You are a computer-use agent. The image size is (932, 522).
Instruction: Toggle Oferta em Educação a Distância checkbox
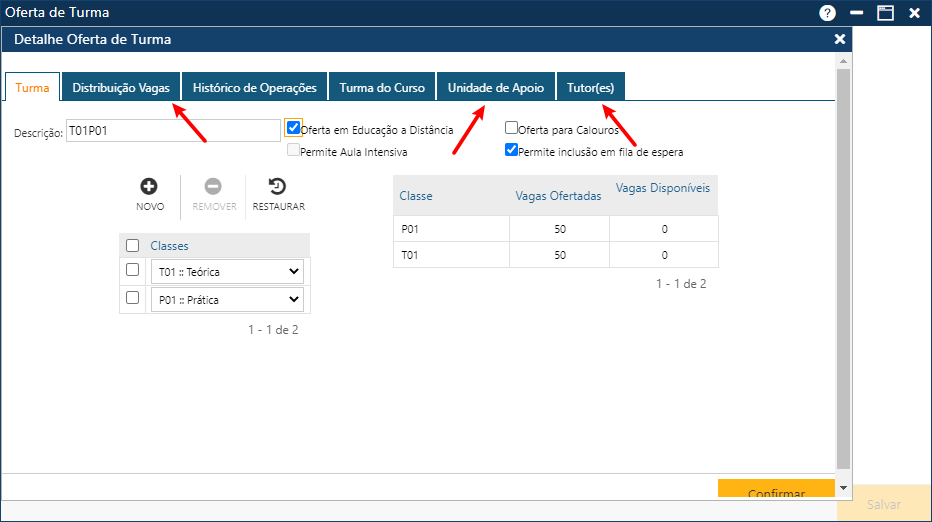click(x=293, y=128)
